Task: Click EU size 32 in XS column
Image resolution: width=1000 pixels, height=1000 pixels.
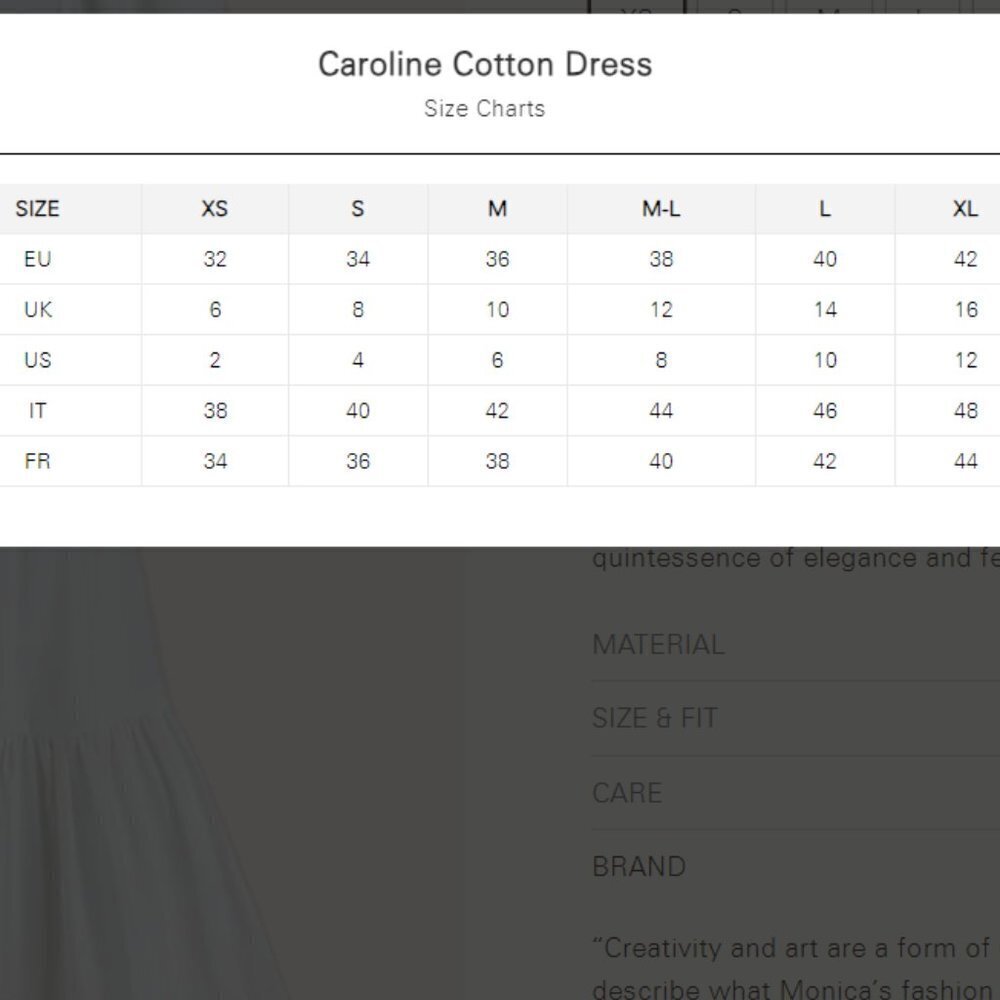Action: click(215, 259)
